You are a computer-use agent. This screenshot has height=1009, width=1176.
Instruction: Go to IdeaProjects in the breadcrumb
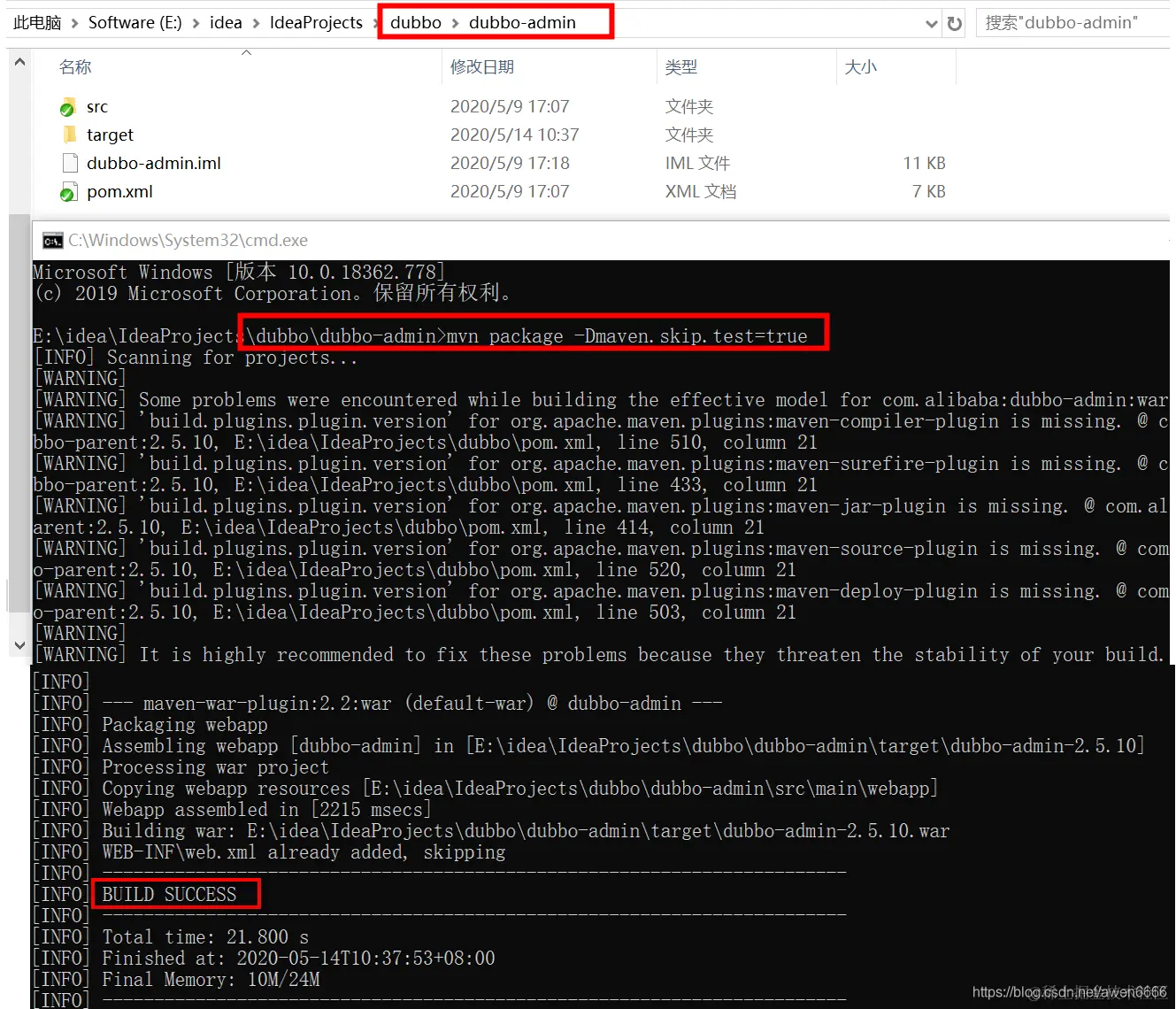pos(316,23)
